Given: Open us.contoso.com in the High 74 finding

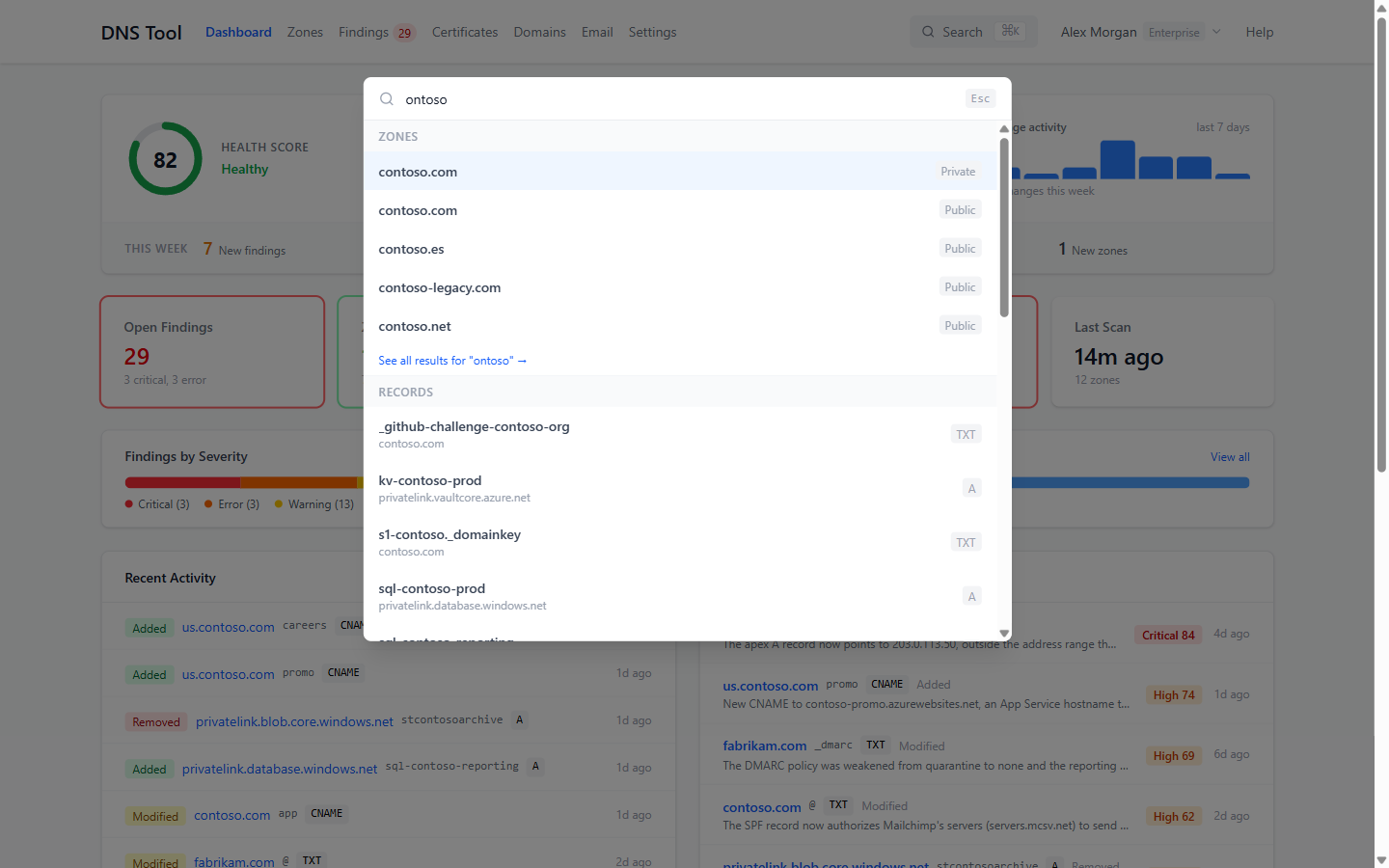Looking at the screenshot, I should tap(771, 686).
